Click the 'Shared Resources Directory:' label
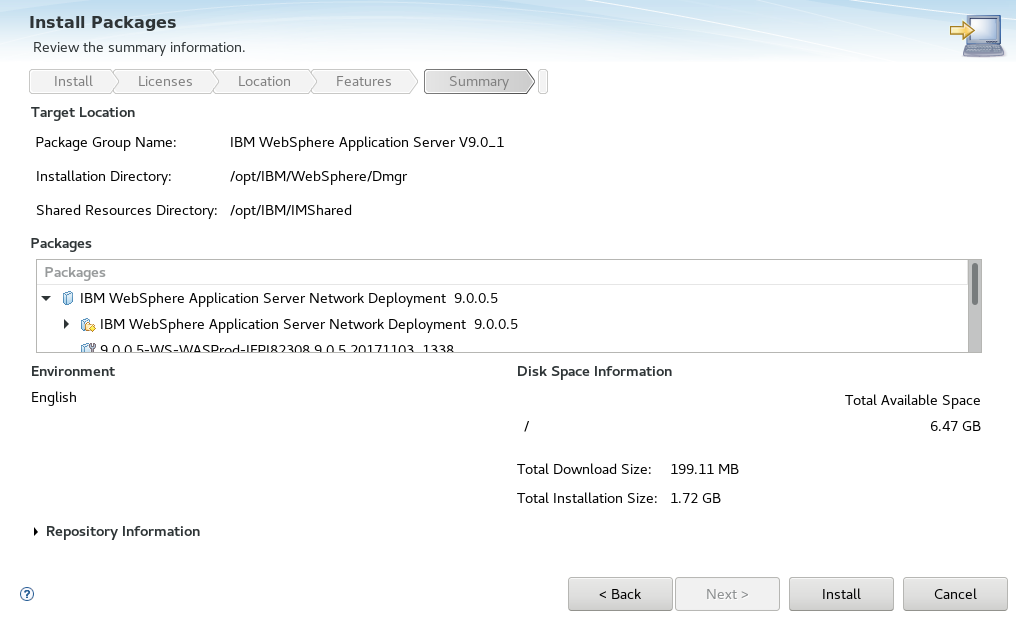Image resolution: width=1016 pixels, height=625 pixels. click(126, 210)
